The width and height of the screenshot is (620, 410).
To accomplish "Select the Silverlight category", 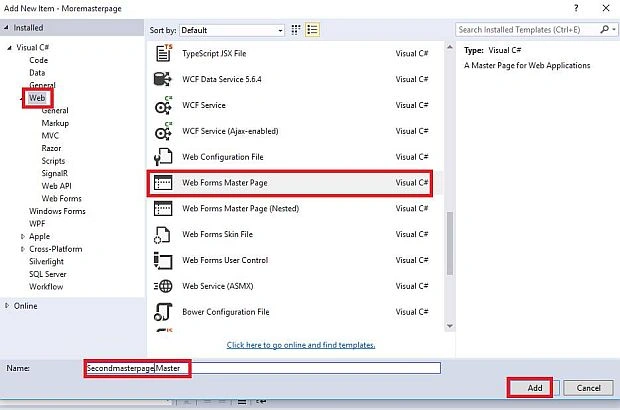I will [x=46, y=261].
